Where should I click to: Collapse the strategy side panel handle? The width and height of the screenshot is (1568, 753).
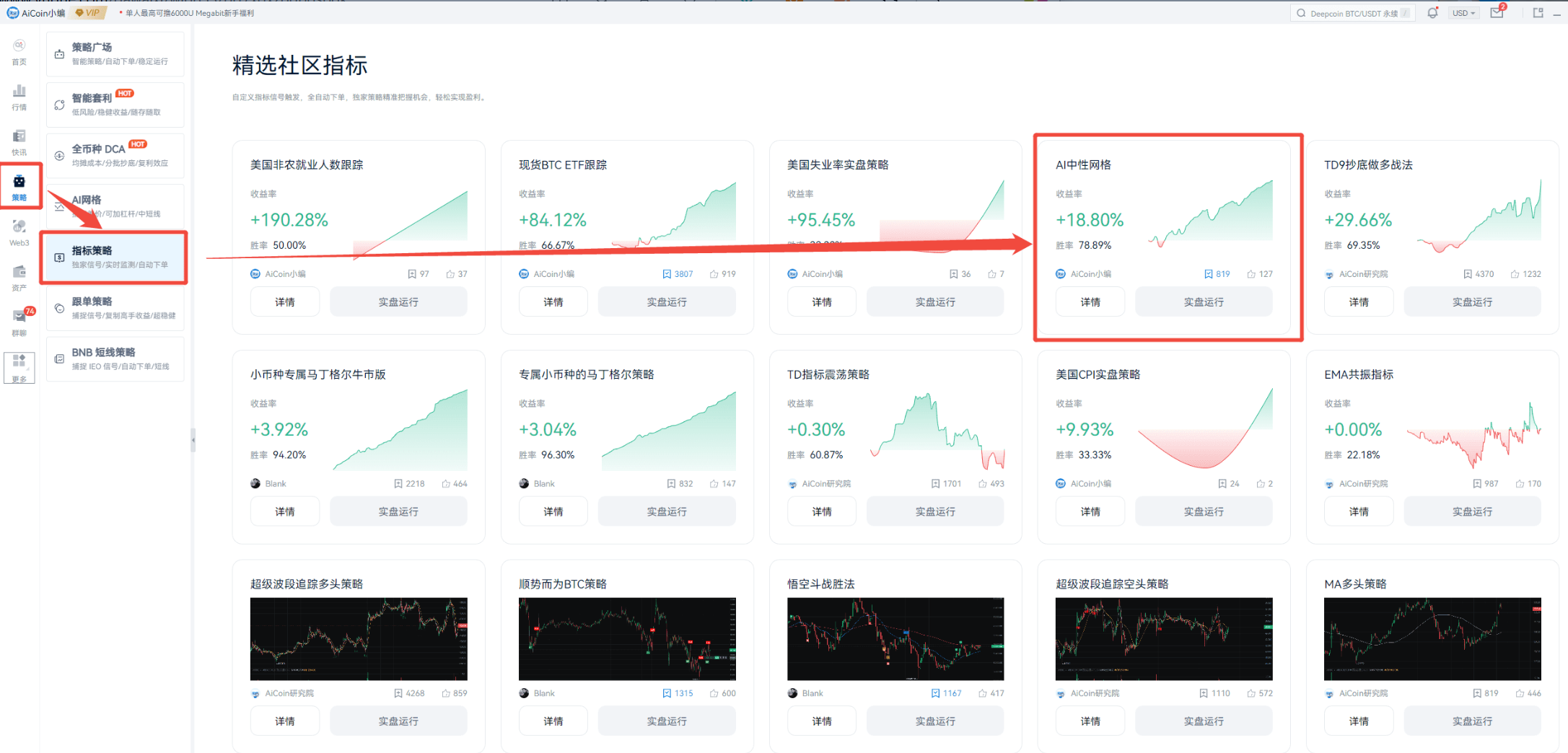tap(193, 439)
